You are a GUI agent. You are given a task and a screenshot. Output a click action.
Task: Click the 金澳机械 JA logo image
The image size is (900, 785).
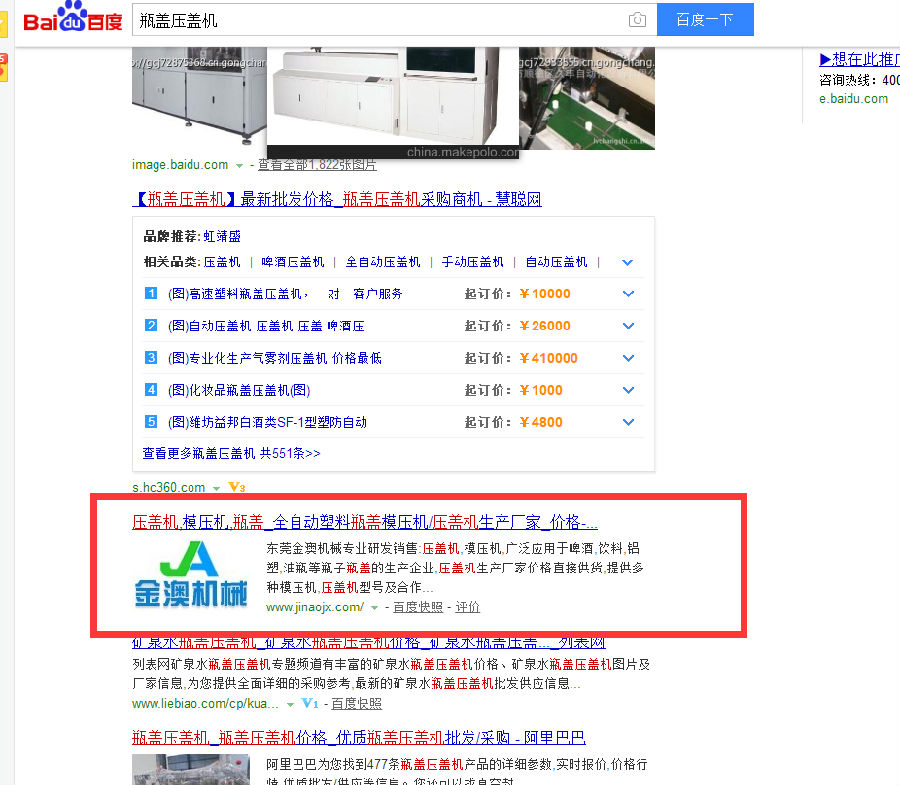(191, 575)
